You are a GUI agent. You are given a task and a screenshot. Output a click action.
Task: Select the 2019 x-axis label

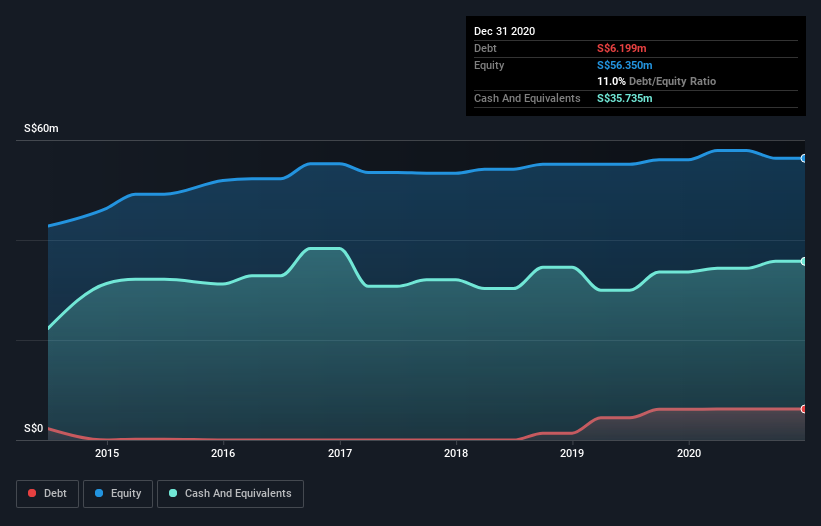coord(572,454)
